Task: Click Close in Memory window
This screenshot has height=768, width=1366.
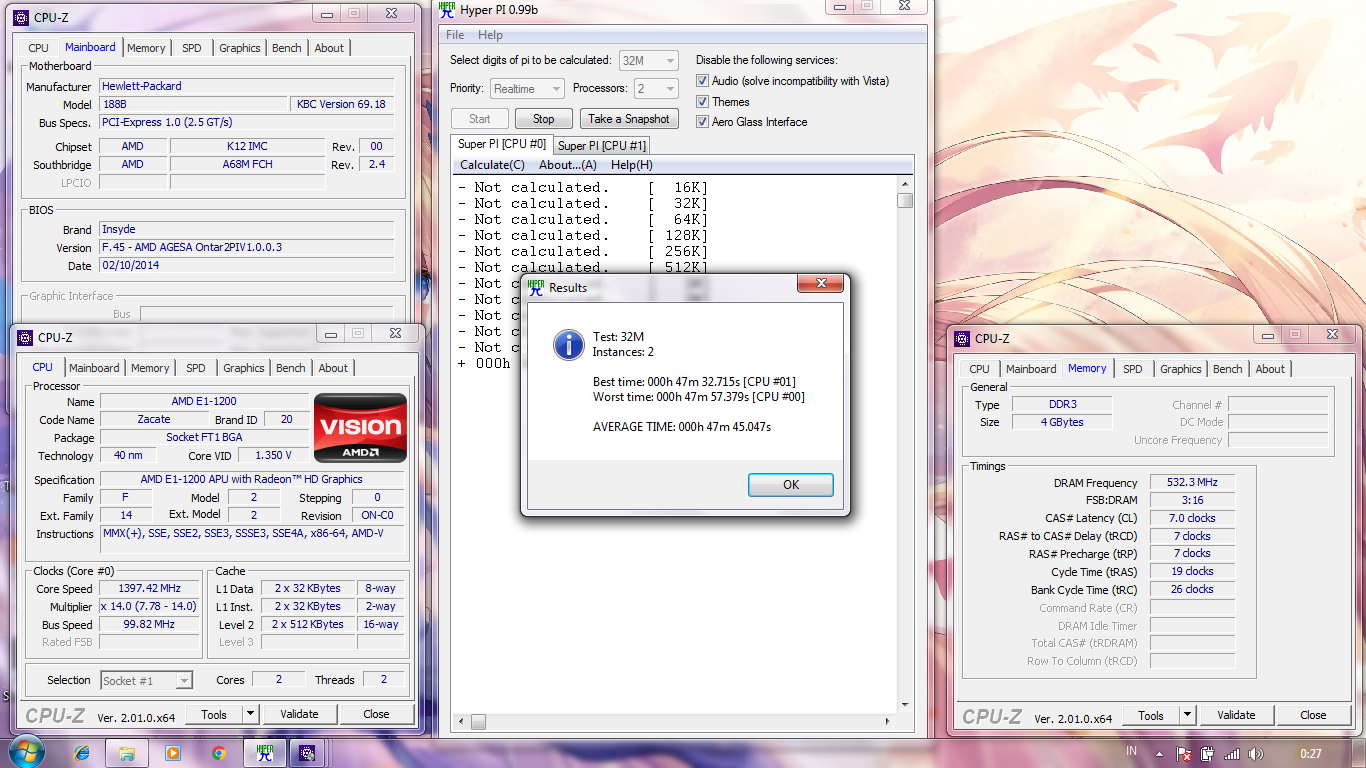Action: coord(1313,715)
